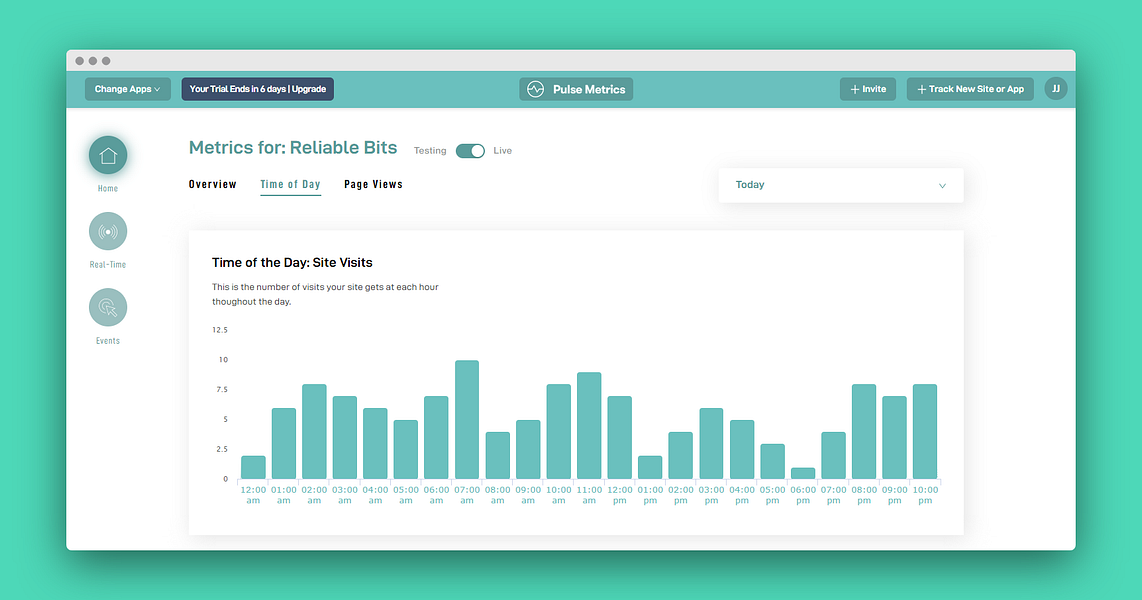This screenshot has width=1142, height=600.
Task: Switch to the Overview tab
Action: pos(212,184)
